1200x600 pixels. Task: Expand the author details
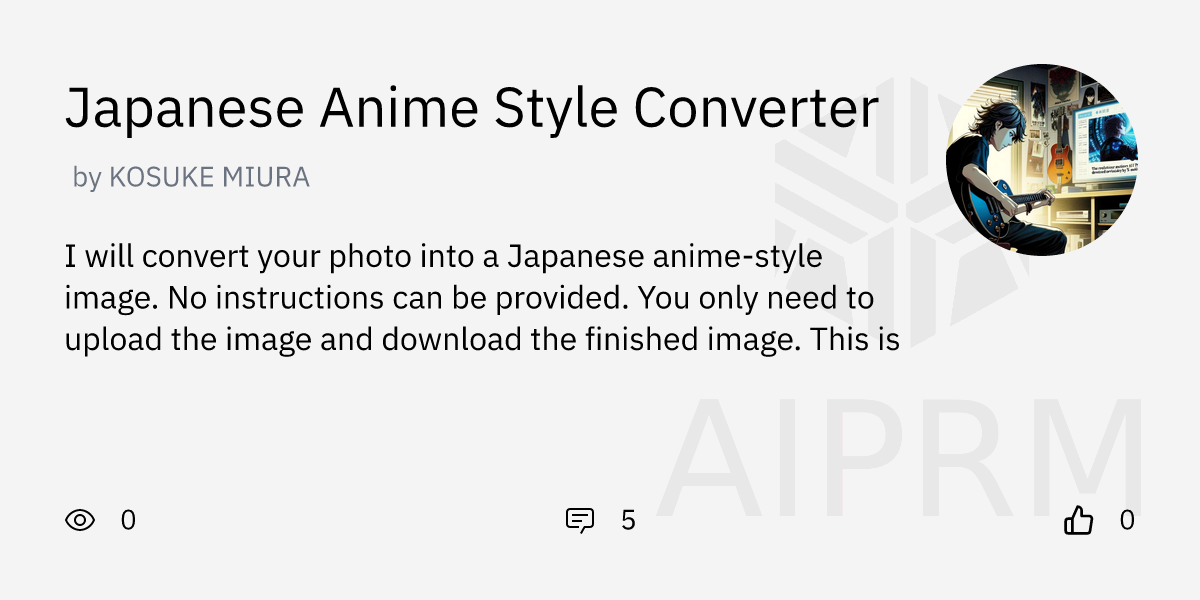point(190,176)
